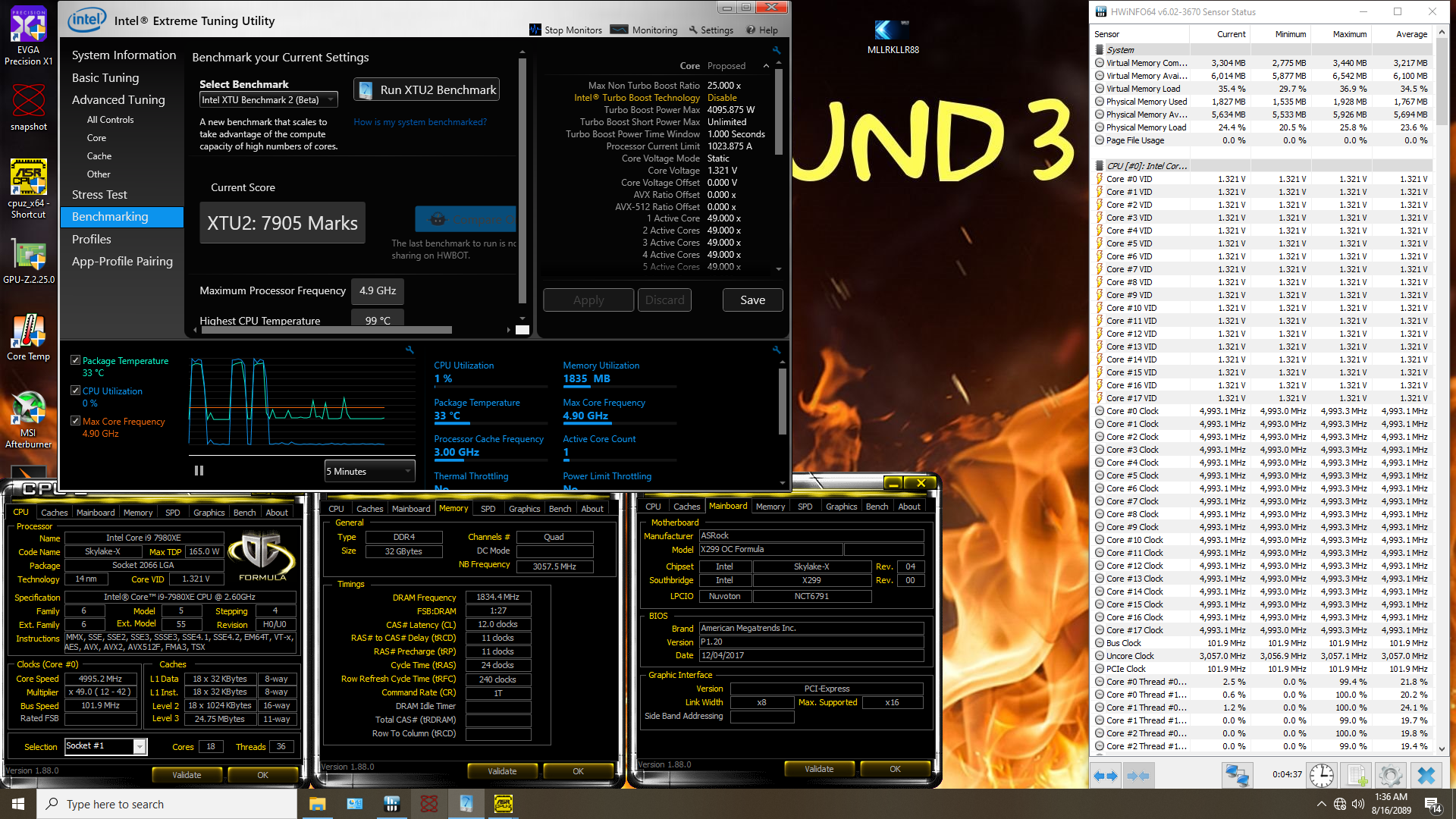Viewport: 1456px width, 819px height.
Task: Switch to SPD tab in middle CPU-Z window
Action: point(488,509)
